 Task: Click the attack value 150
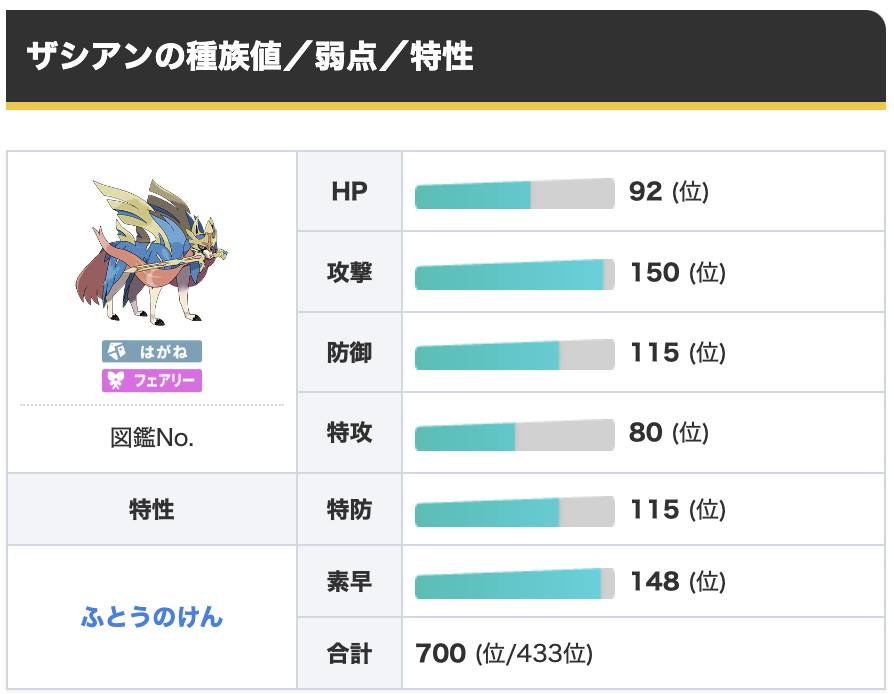(655, 272)
